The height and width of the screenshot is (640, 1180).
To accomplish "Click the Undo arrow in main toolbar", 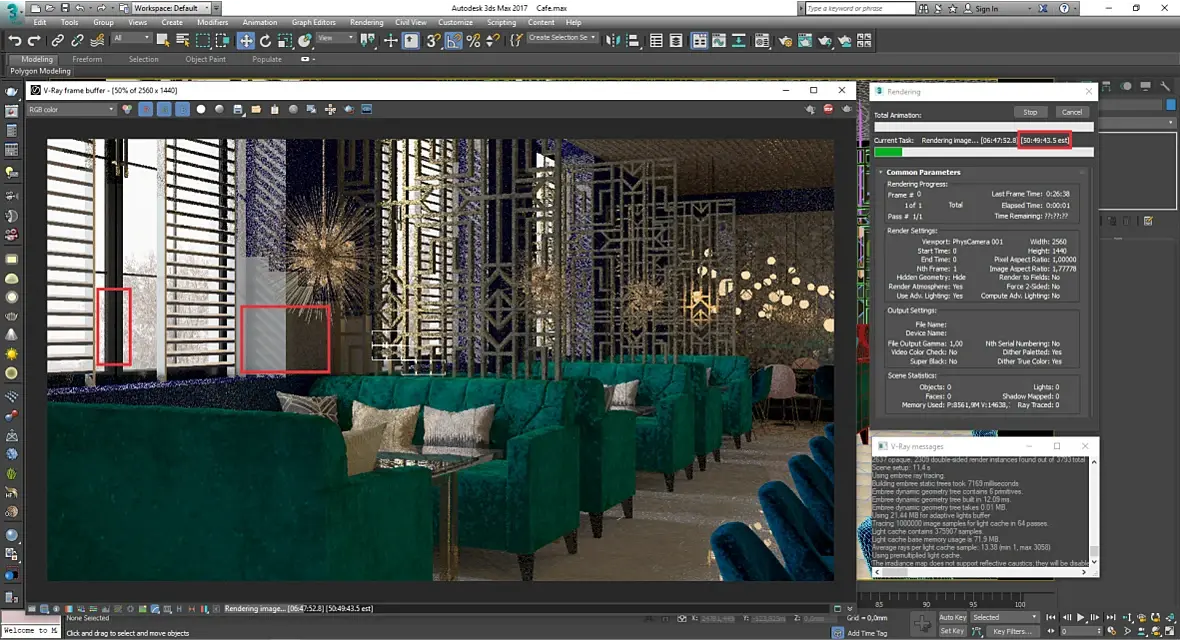I will (15, 41).
